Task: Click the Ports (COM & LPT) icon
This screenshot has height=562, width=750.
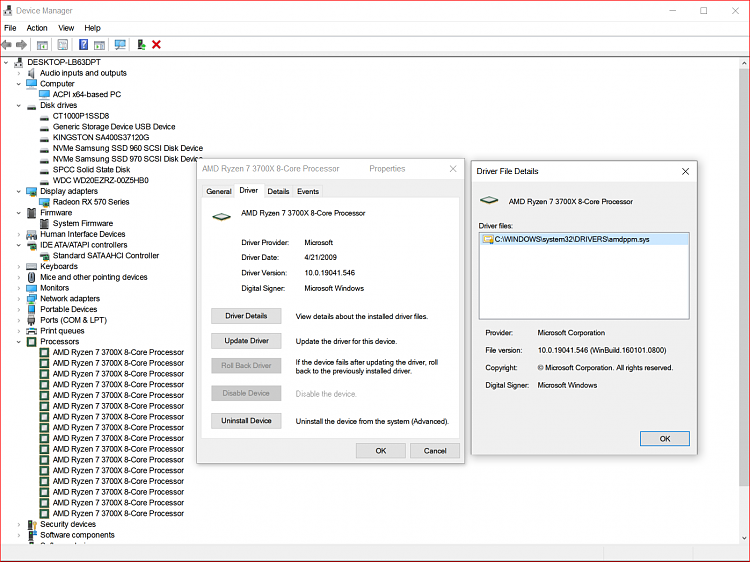Action: 32,320
